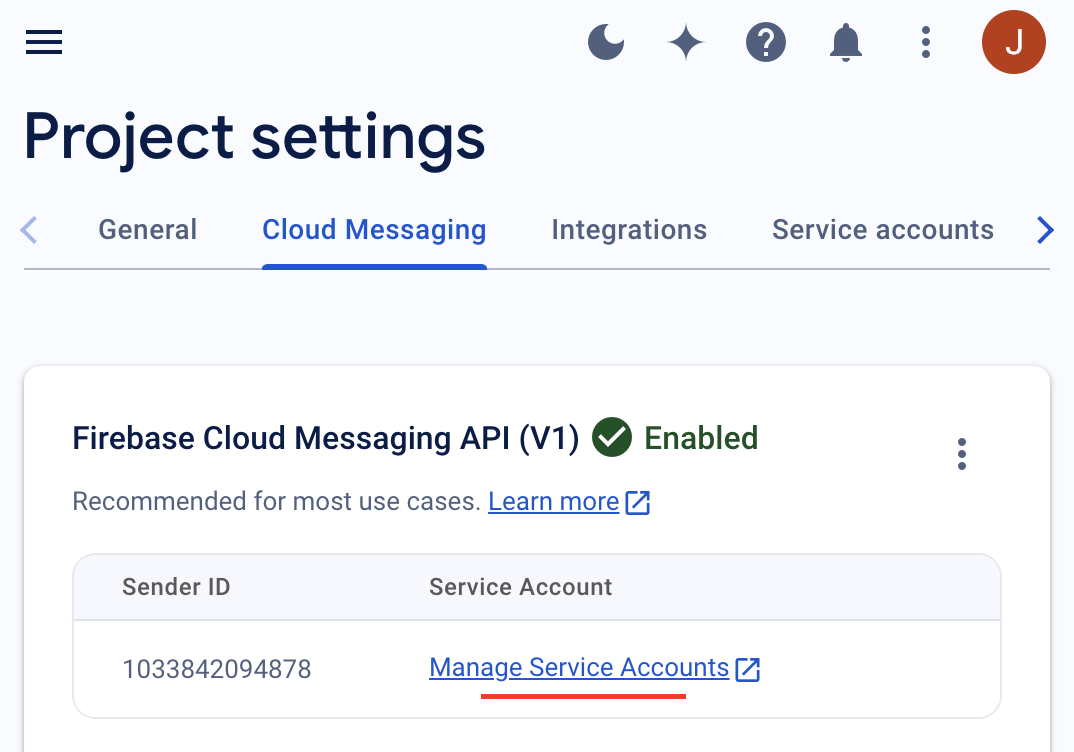This screenshot has height=752, width=1074.
Task: Open Gemini assistant via the sparkle icon
Action: [x=686, y=42]
